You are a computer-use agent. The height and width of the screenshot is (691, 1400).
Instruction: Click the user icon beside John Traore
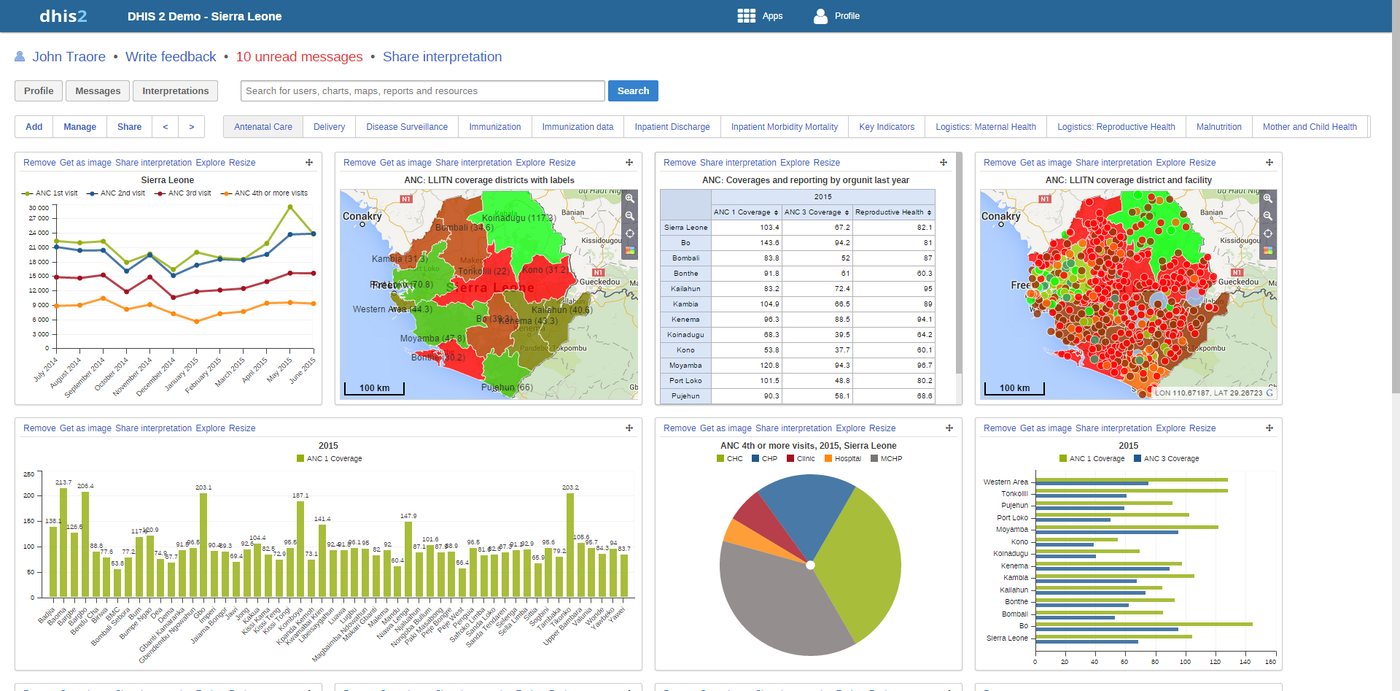click(x=20, y=57)
